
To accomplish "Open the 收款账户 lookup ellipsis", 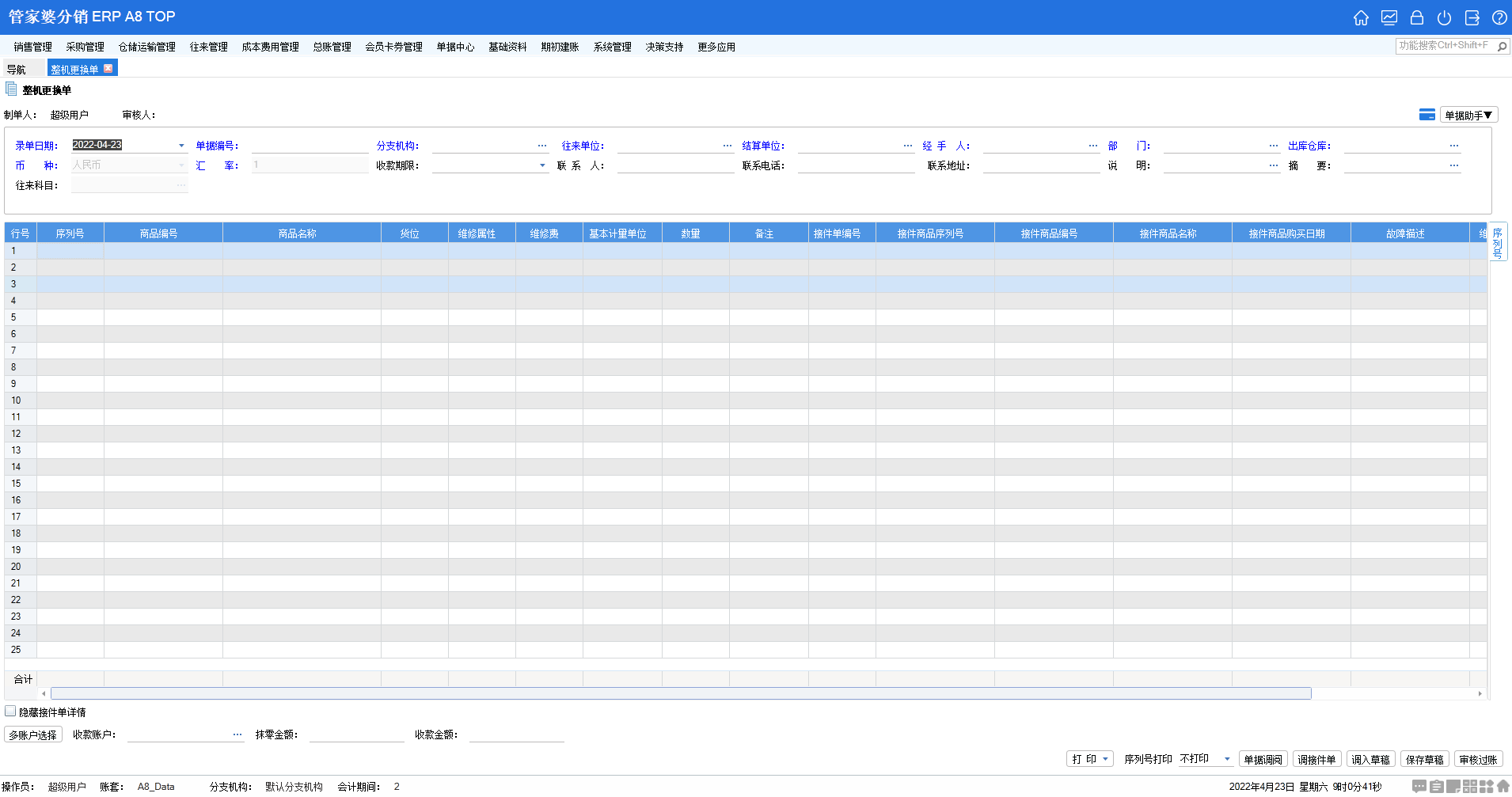I will (x=237, y=734).
